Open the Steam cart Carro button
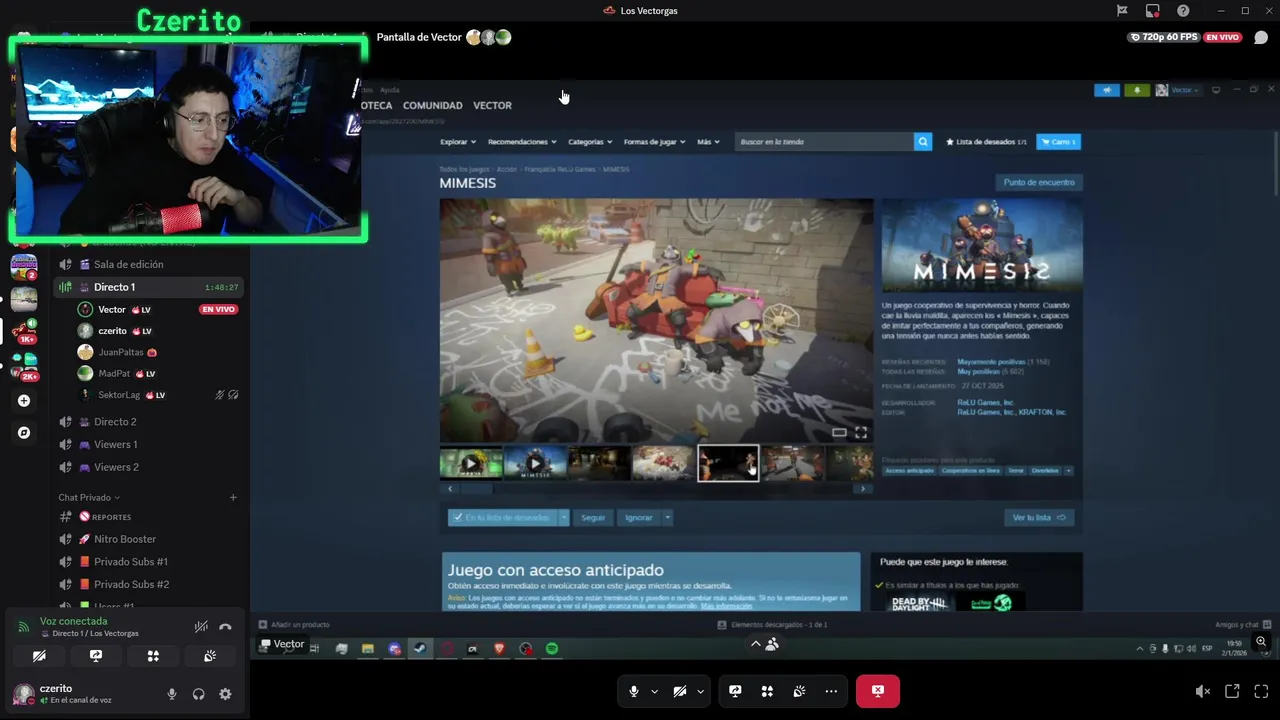1280x720 pixels. click(x=1058, y=142)
